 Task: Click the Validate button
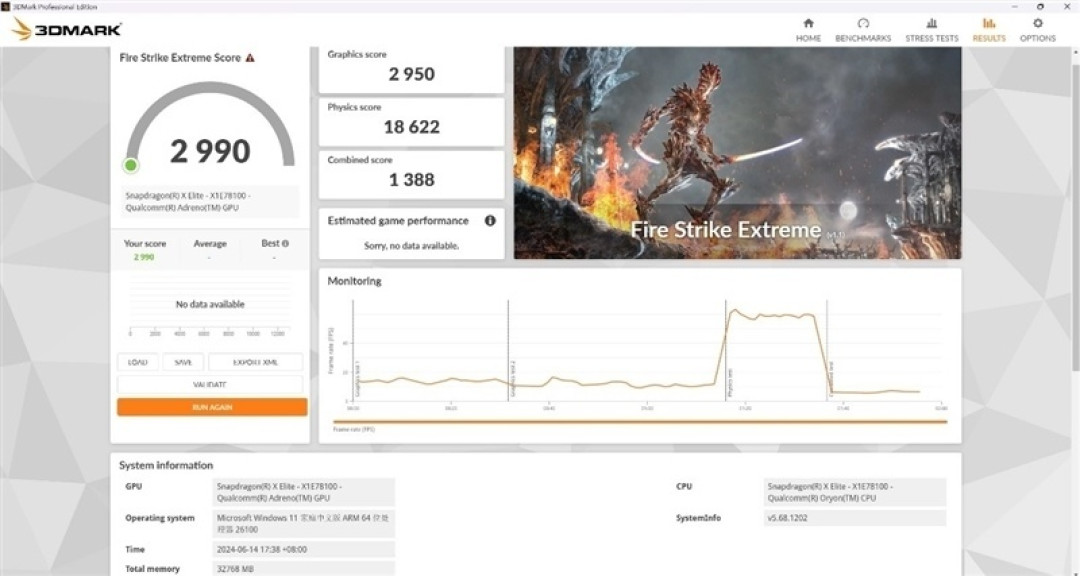pos(210,384)
